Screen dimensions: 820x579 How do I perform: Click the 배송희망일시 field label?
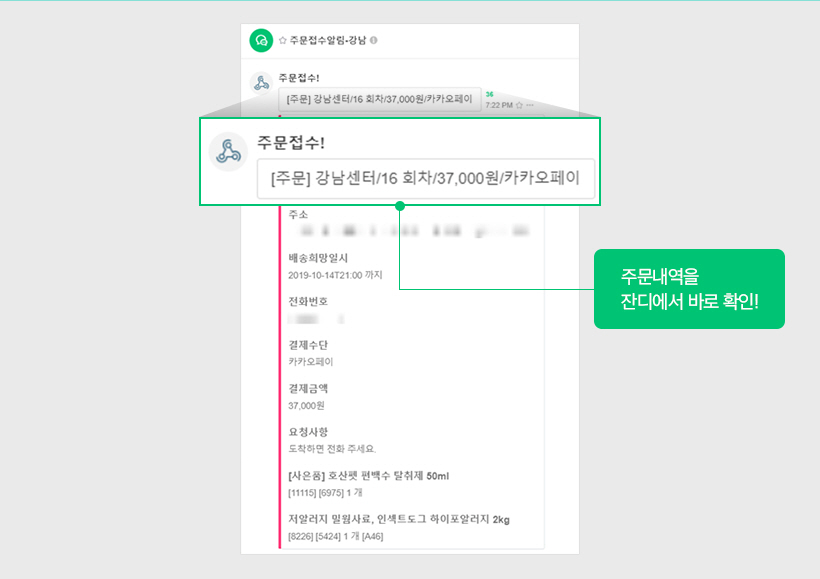[x=311, y=258]
